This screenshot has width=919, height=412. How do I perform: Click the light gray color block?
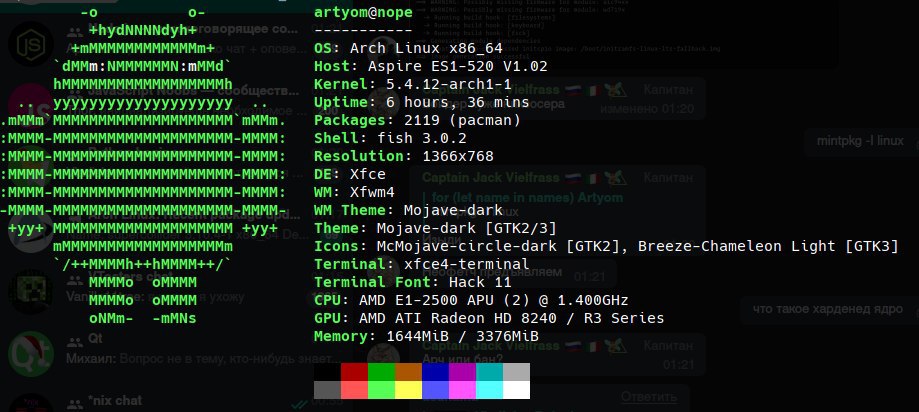click(x=516, y=372)
